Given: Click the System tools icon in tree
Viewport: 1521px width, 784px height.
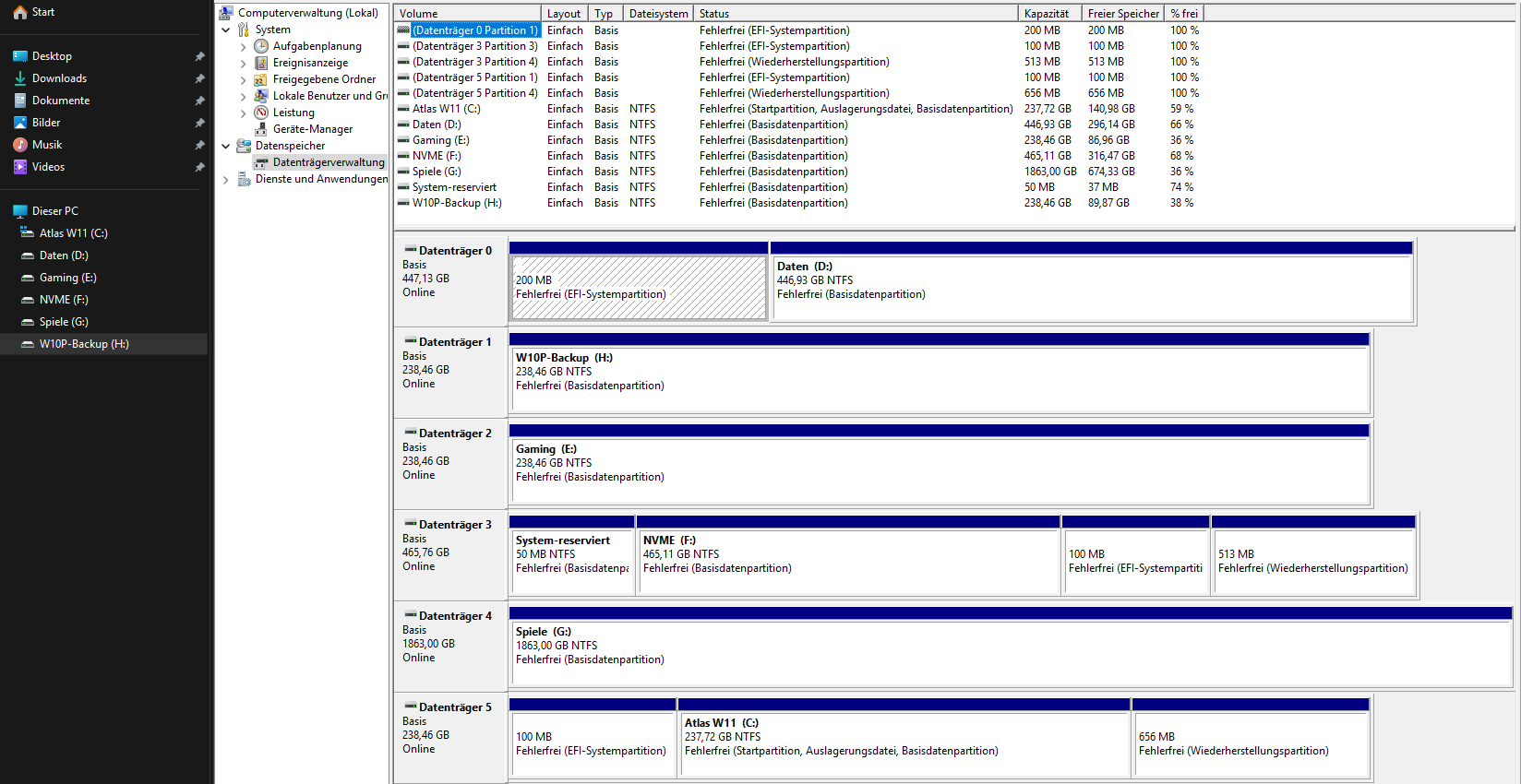Looking at the screenshot, I should (x=244, y=30).
